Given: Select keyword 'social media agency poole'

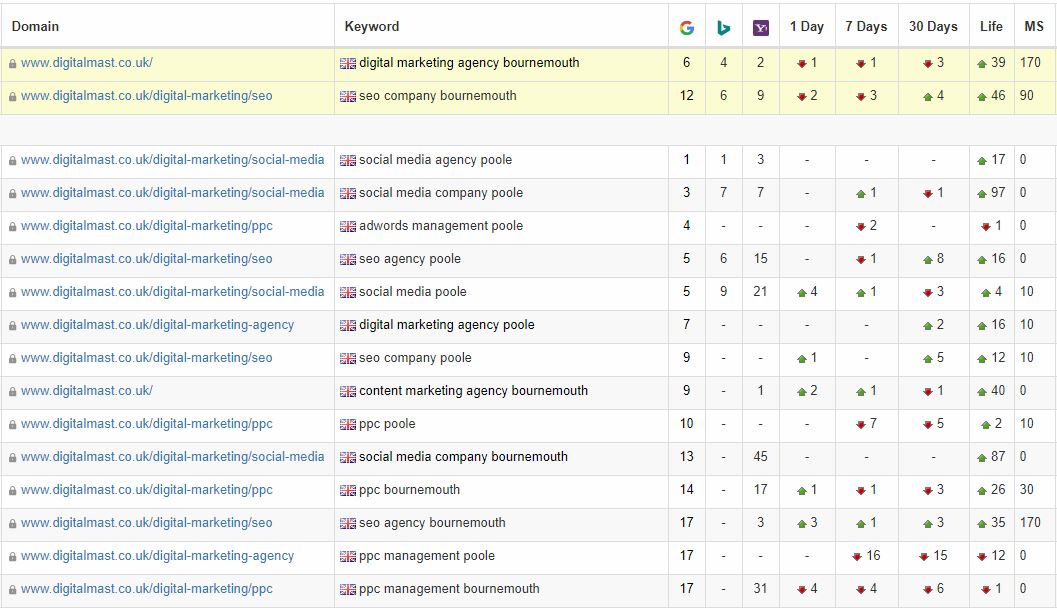Looking at the screenshot, I should 435,160.
